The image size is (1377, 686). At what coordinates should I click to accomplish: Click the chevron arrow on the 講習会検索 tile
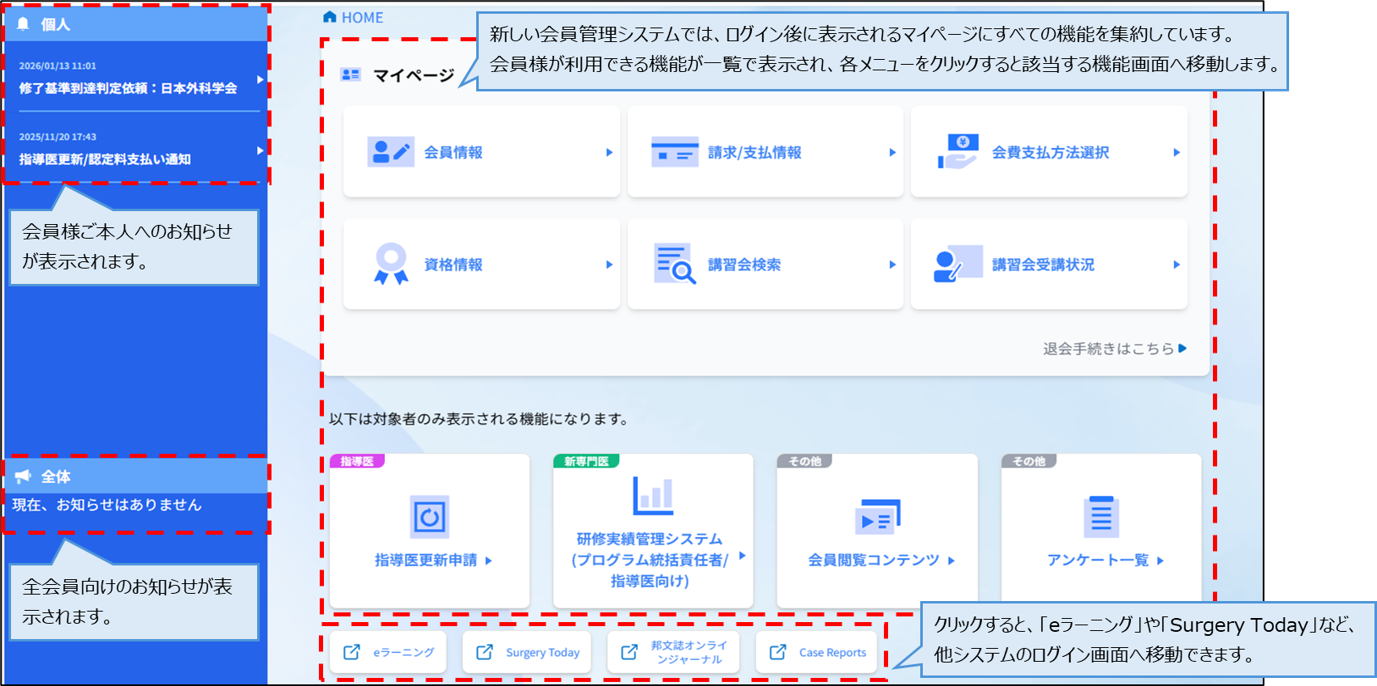(893, 264)
